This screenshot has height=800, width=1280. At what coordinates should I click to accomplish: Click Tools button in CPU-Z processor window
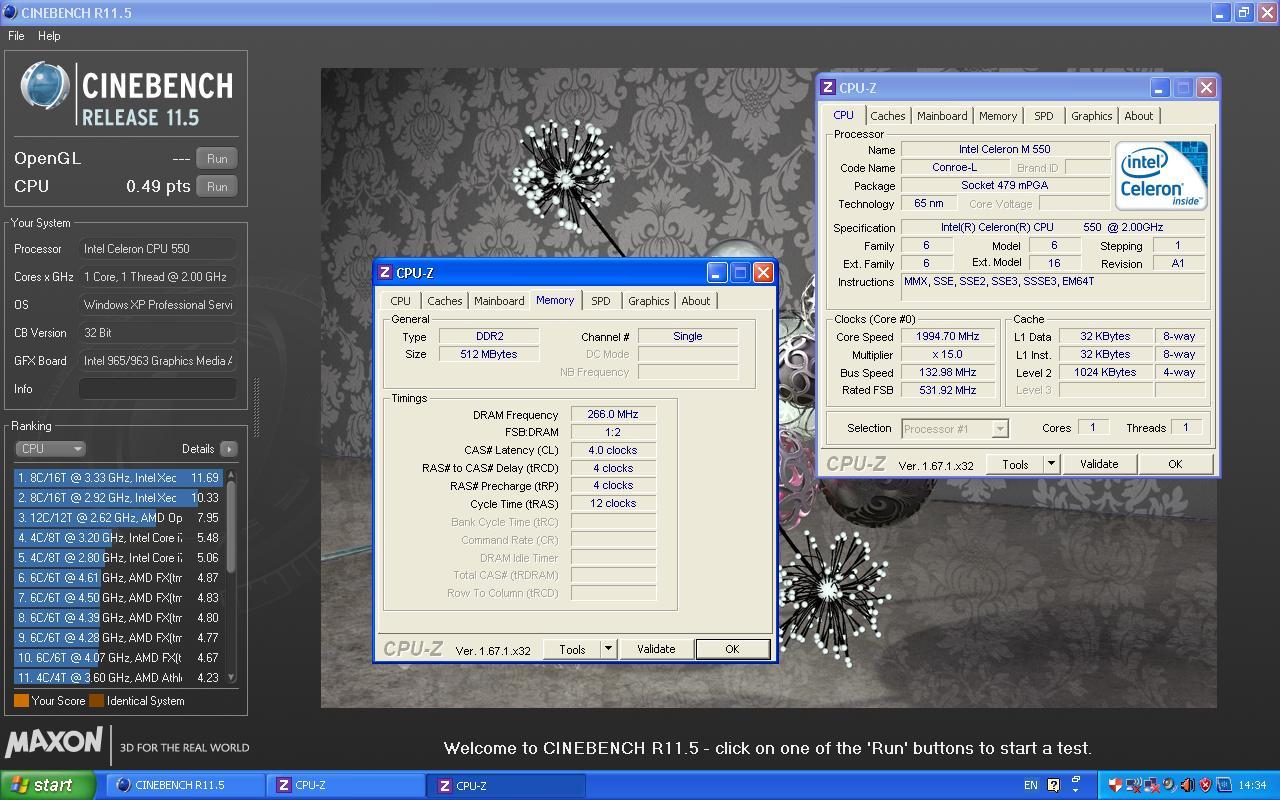point(1015,464)
